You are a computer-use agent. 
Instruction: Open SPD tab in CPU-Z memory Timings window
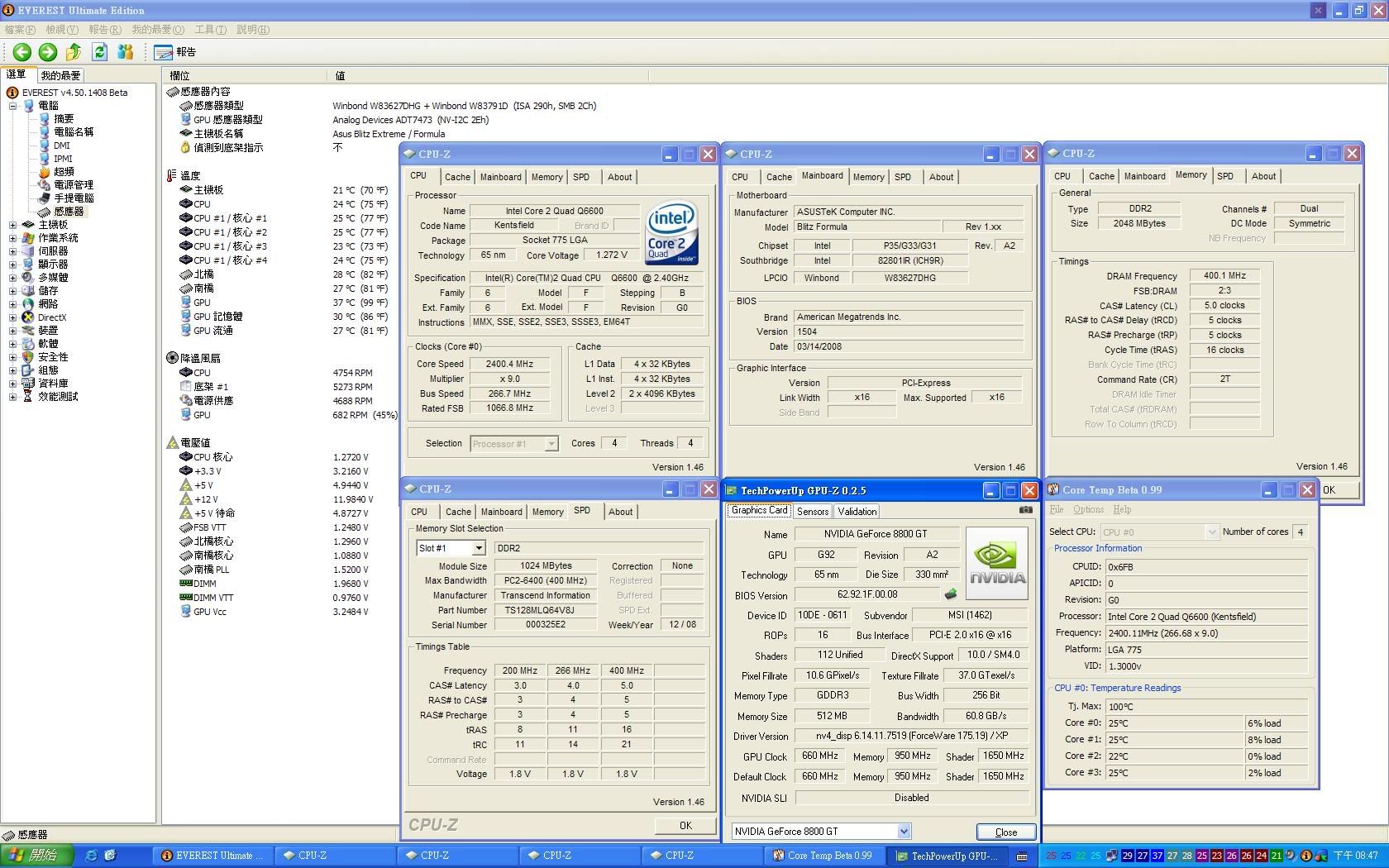tap(1225, 176)
